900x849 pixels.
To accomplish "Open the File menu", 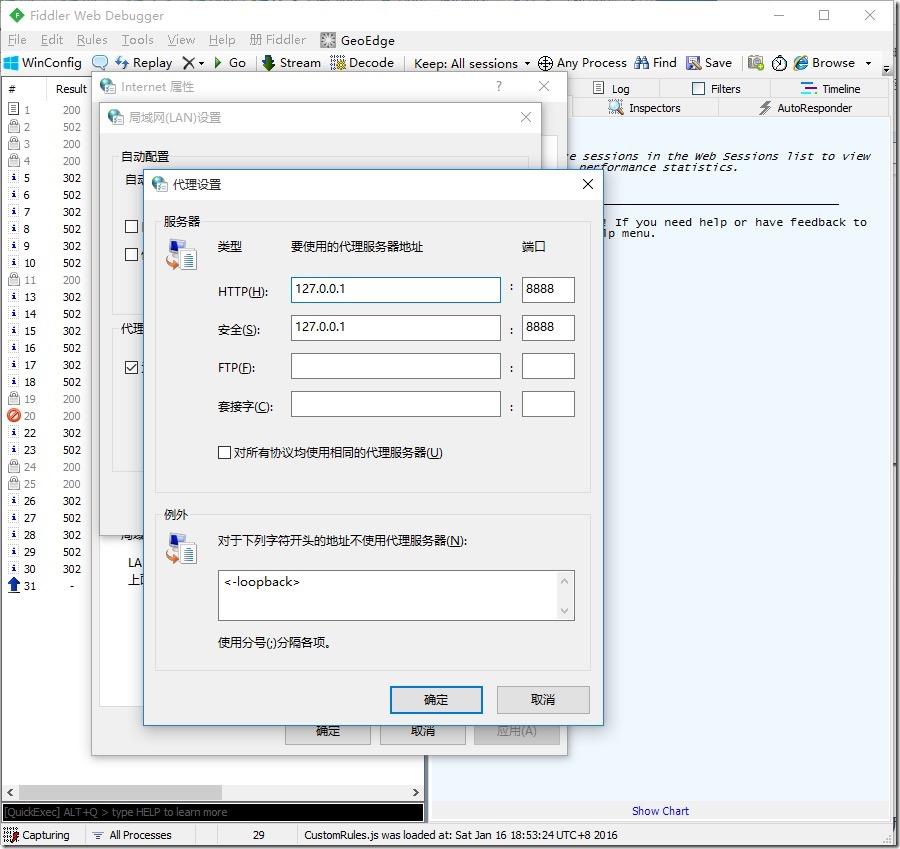I will point(17,40).
